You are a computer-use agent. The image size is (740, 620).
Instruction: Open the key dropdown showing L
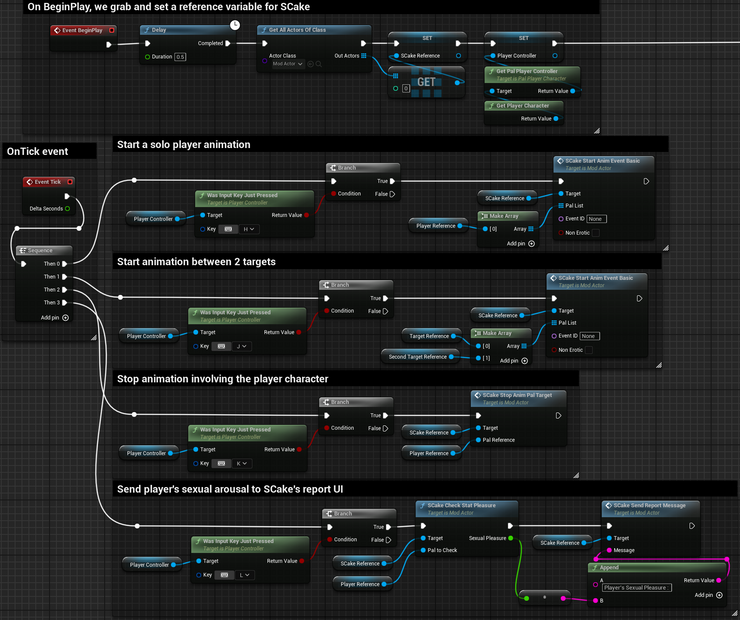[244, 575]
